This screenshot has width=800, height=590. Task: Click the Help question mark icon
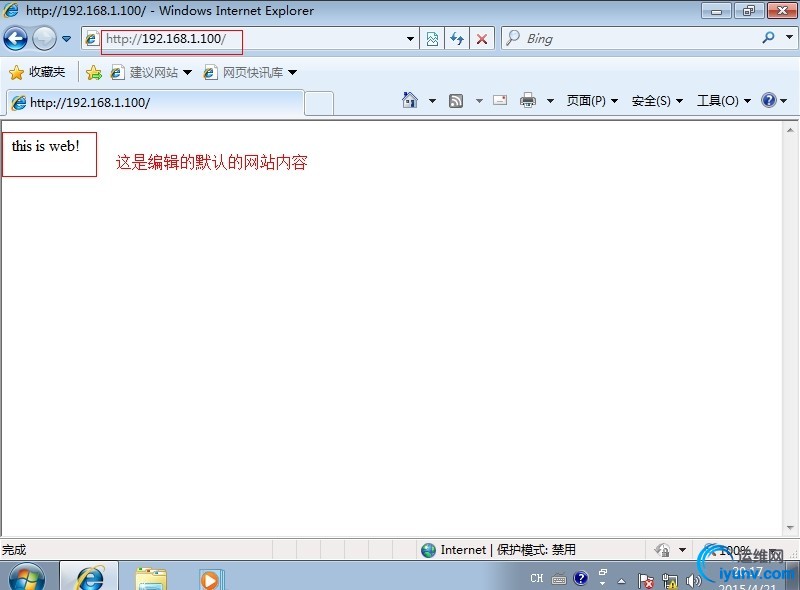click(768, 100)
